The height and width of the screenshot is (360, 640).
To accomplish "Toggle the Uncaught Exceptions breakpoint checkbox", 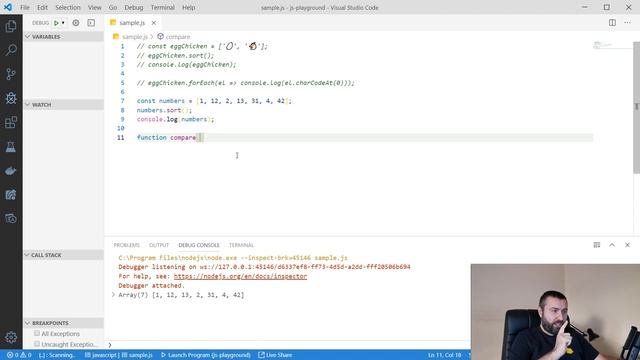I will pos(37,344).
